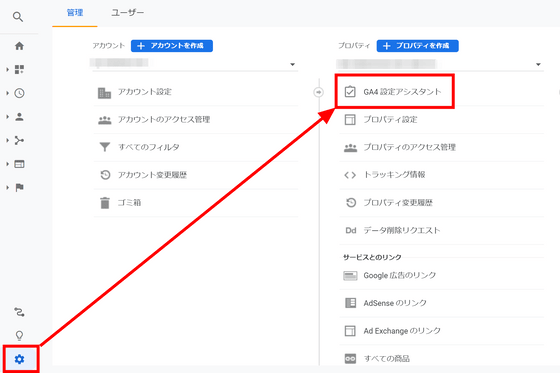Click history icon beside プロパティ変更履歴

pyautogui.click(x=351, y=203)
